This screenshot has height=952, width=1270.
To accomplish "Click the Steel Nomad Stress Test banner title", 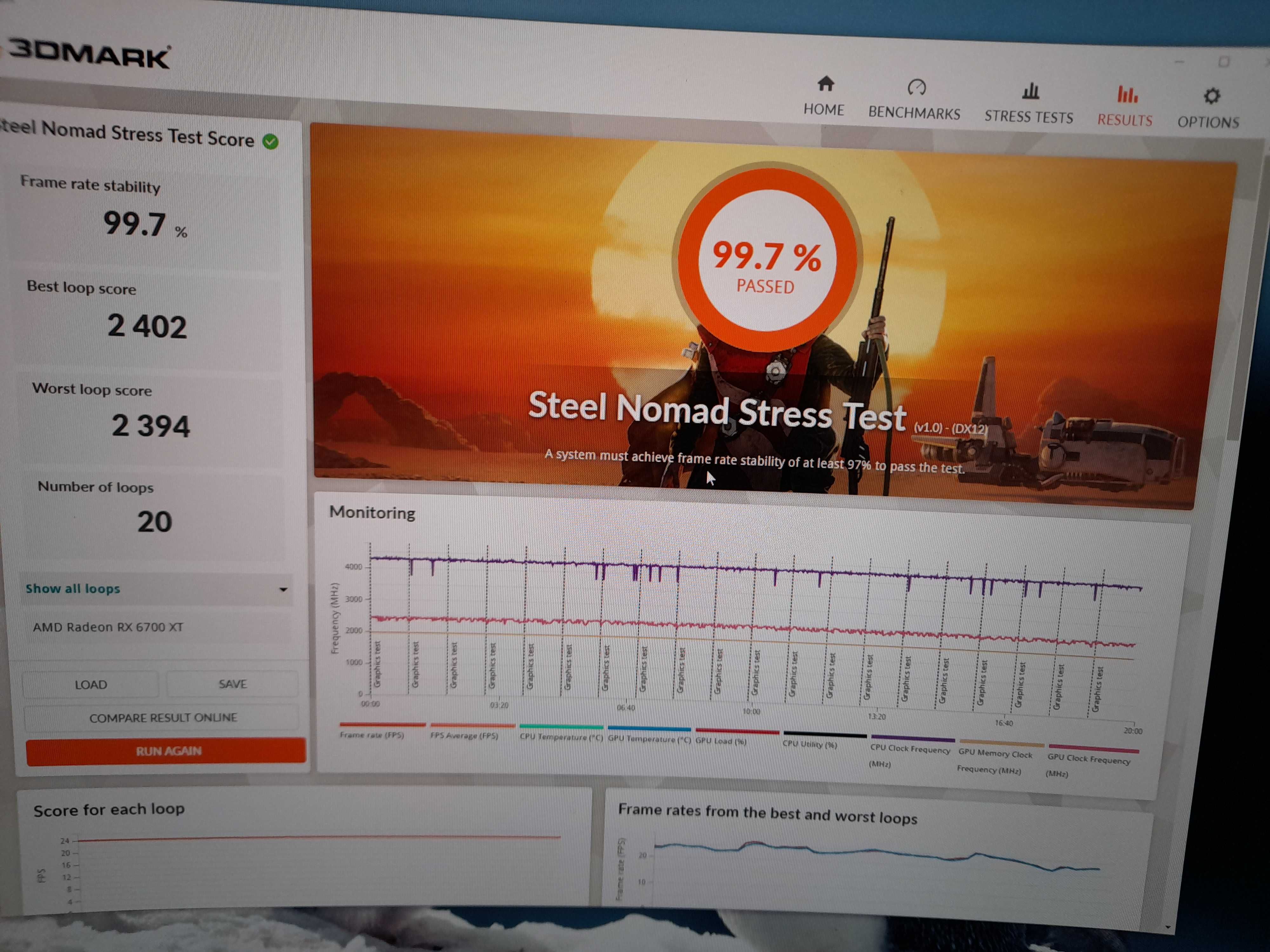I will [x=717, y=412].
